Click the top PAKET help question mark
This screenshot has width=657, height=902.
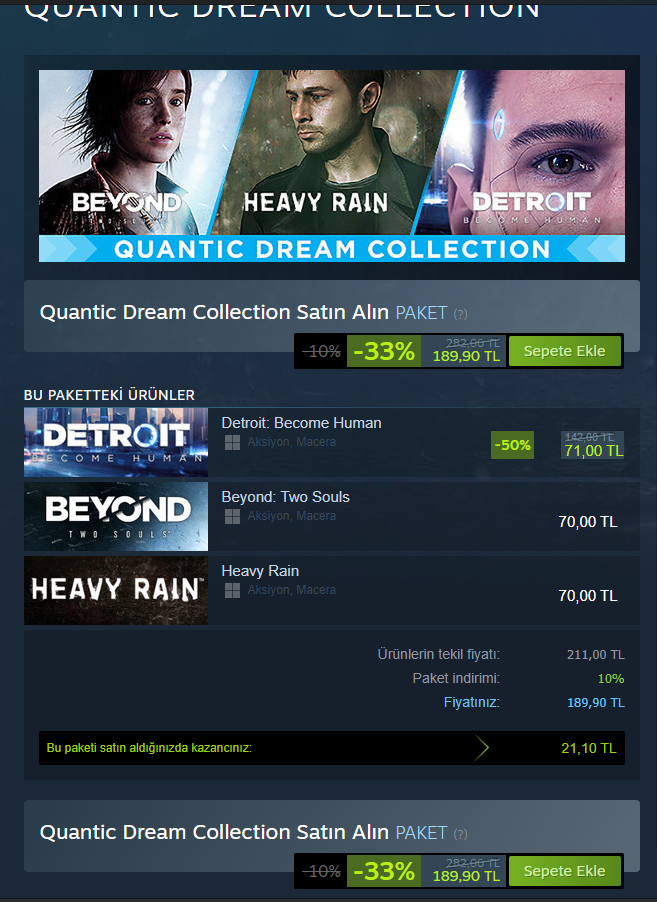coord(460,314)
